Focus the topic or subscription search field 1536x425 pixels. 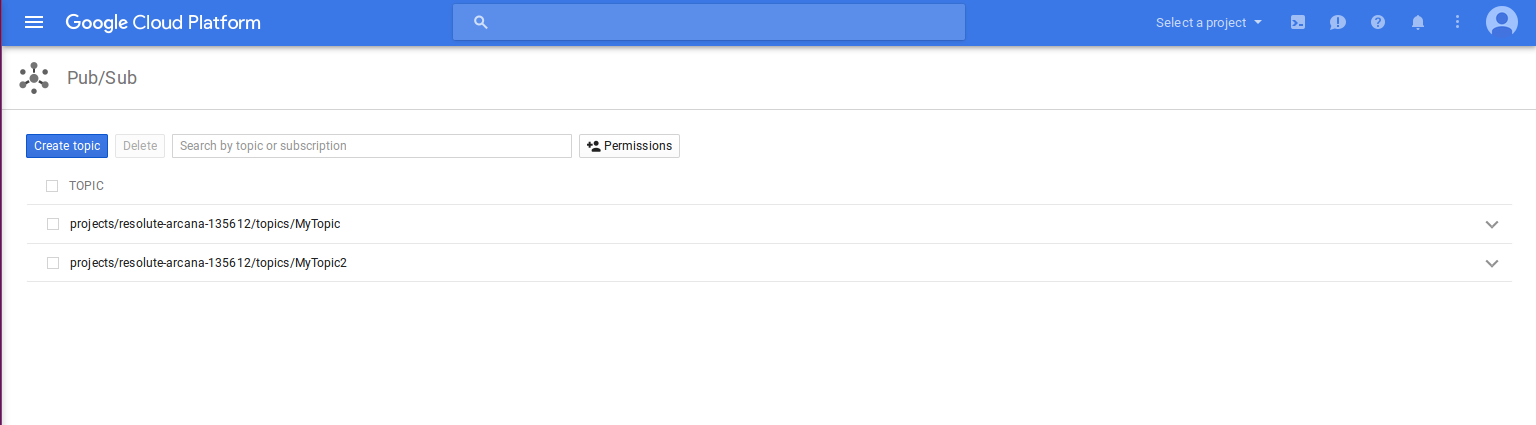pos(372,146)
